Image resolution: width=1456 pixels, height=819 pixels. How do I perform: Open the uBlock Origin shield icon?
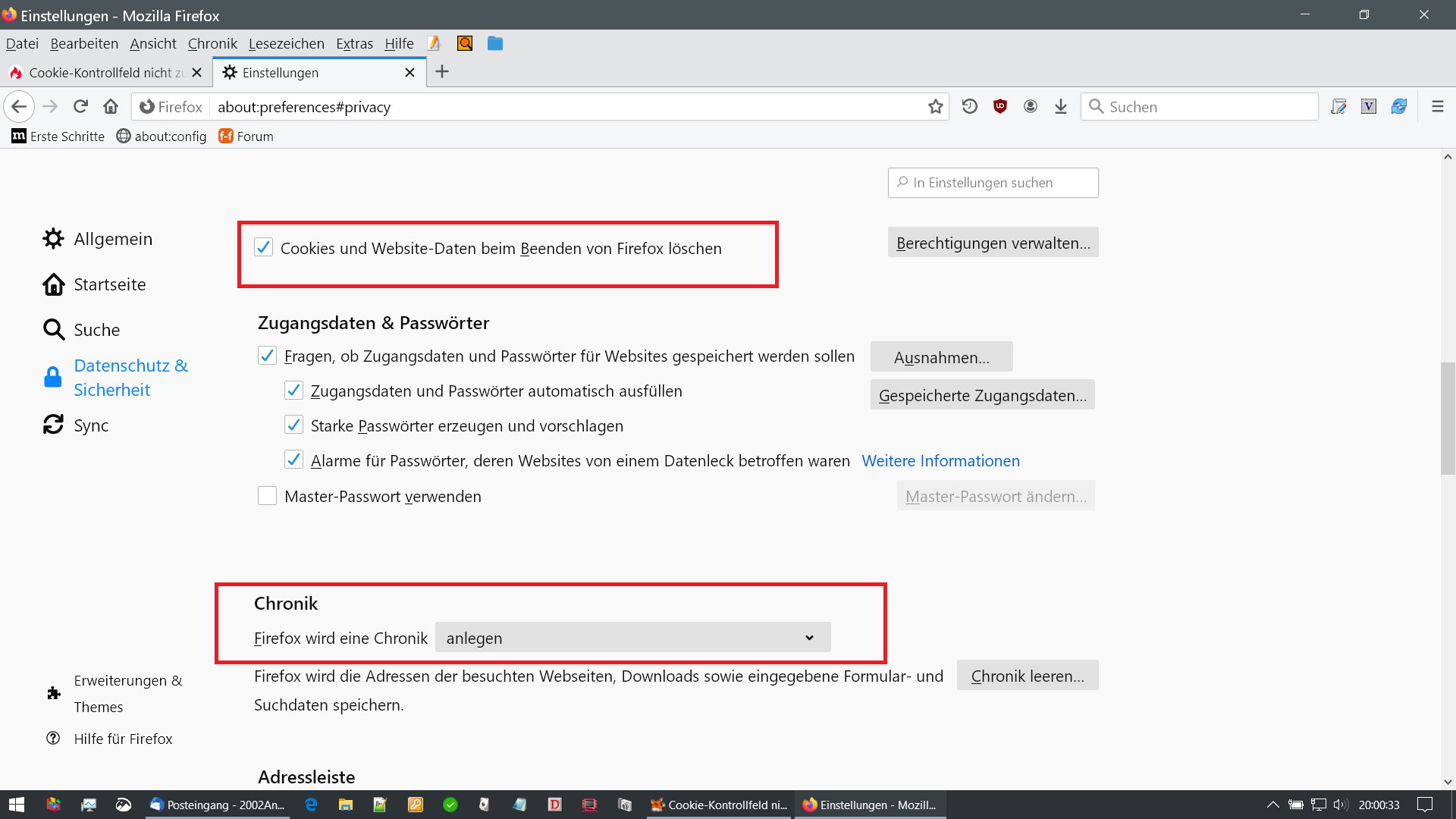coord(1000,106)
